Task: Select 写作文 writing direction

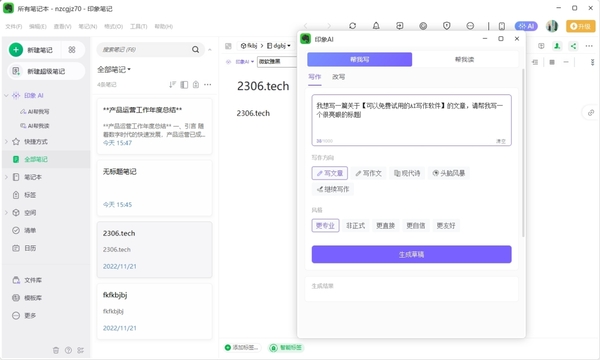Action: [368, 173]
